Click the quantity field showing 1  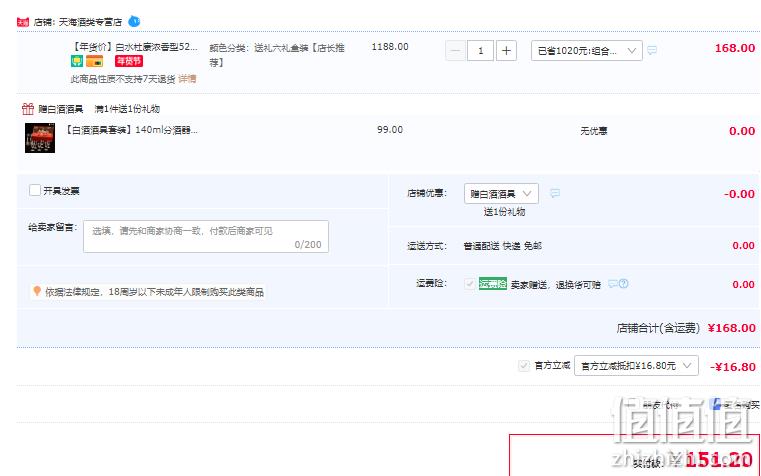[480, 50]
